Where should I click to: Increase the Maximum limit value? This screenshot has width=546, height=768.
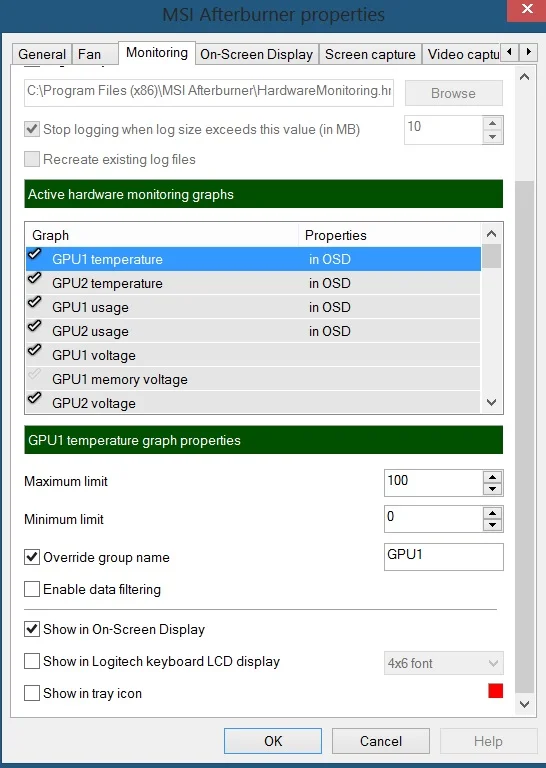coord(493,477)
